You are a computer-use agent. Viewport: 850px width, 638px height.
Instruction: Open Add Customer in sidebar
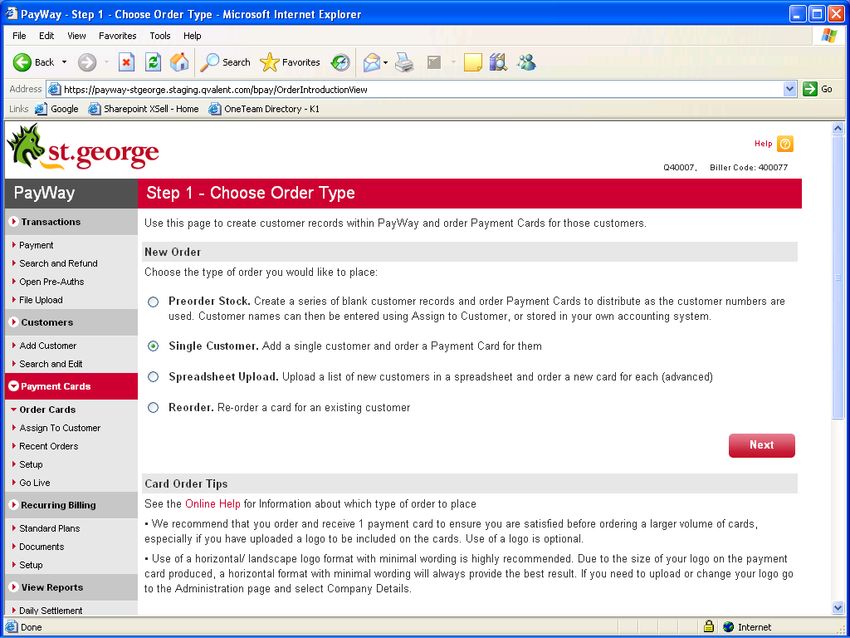coord(48,346)
